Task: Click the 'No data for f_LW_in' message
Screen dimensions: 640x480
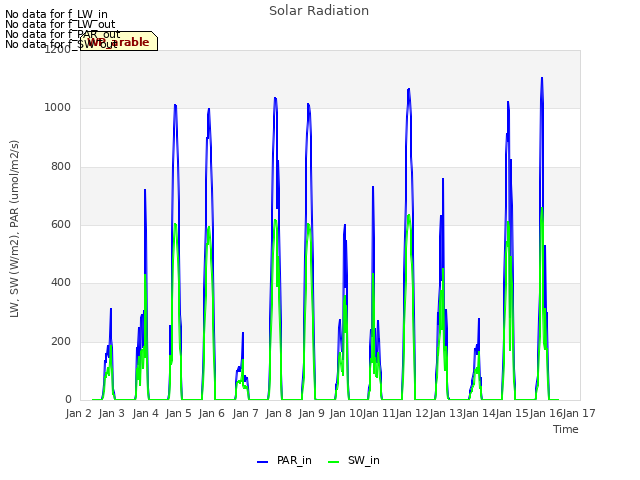Action: [56, 14]
